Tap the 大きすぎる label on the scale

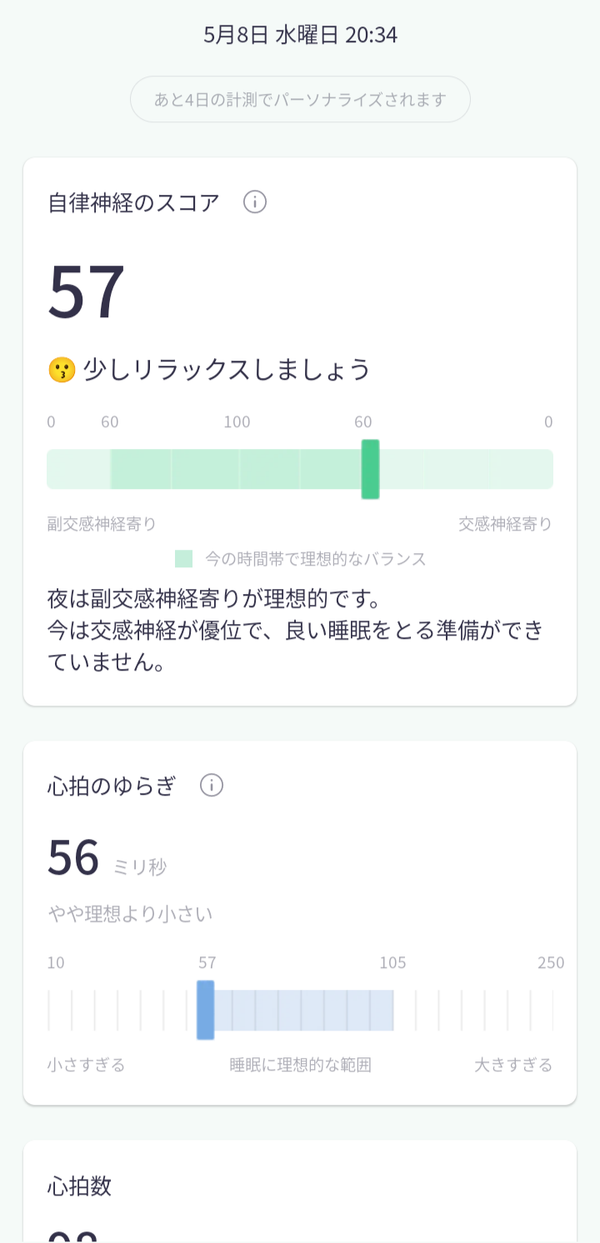click(513, 1065)
